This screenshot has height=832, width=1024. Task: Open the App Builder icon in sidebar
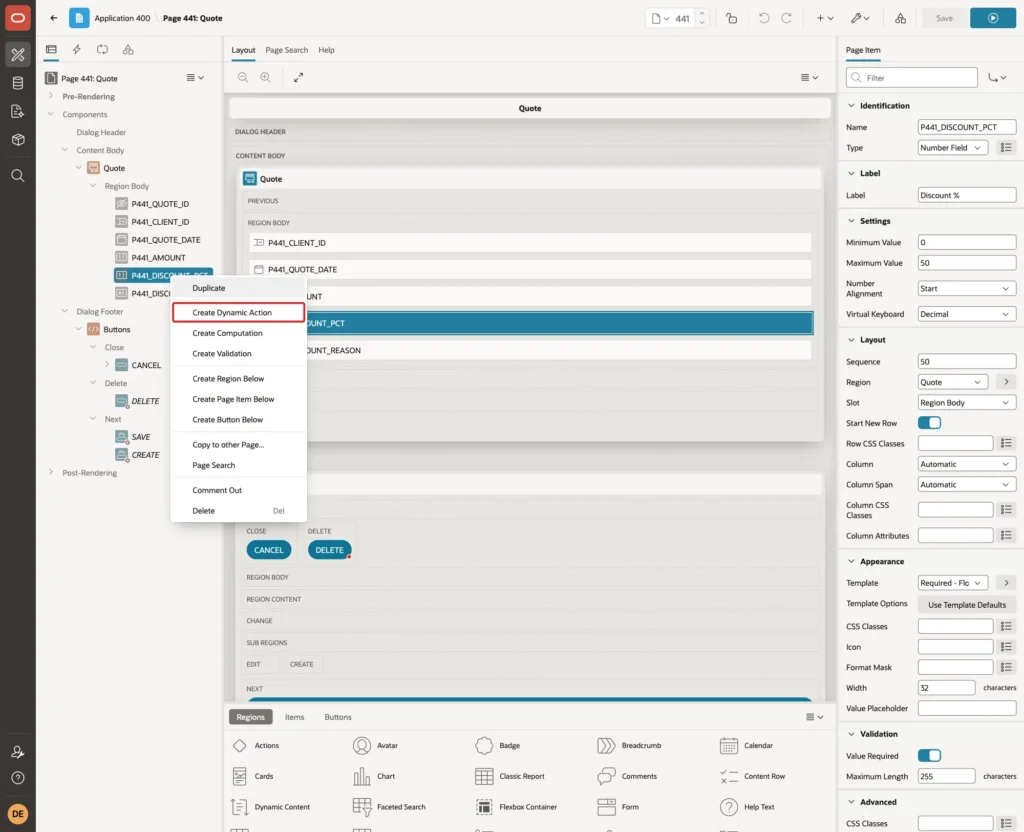(18, 55)
